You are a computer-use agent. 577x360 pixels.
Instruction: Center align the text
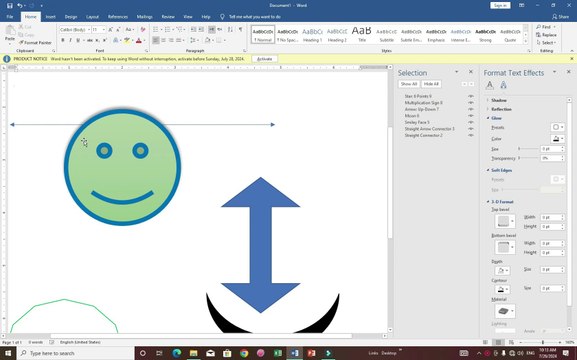164,40
